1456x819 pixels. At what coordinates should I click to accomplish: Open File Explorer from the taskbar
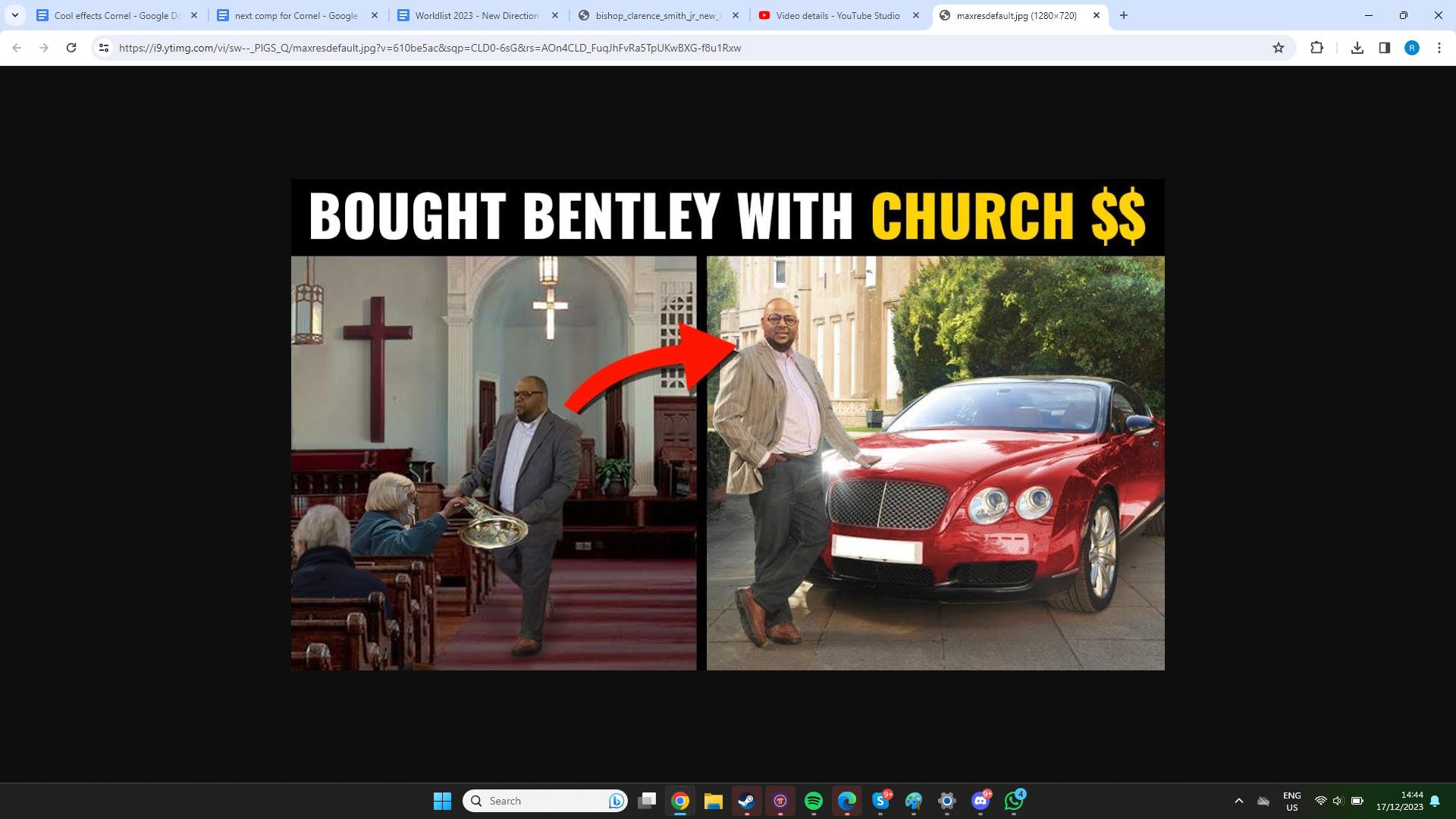[x=714, y=801]
